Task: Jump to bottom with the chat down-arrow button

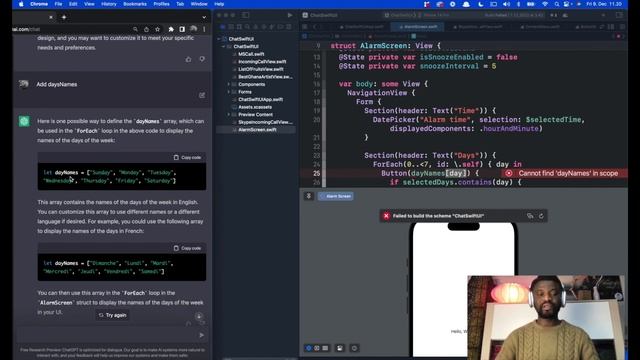Action: pyautogui.click(x=199, y=316)
